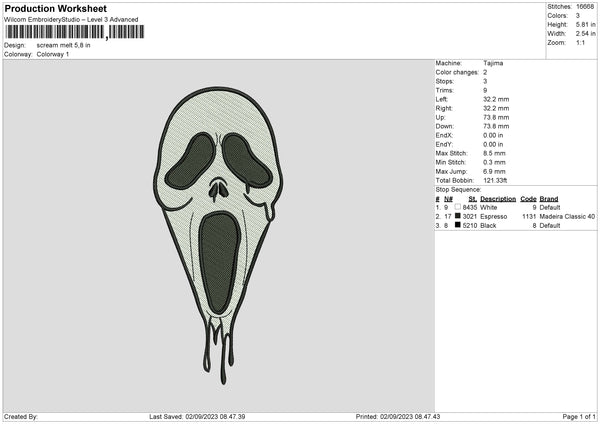
Task: Click the 'Page 1 of 1' footer text
Action: click(x=579, y=417)
